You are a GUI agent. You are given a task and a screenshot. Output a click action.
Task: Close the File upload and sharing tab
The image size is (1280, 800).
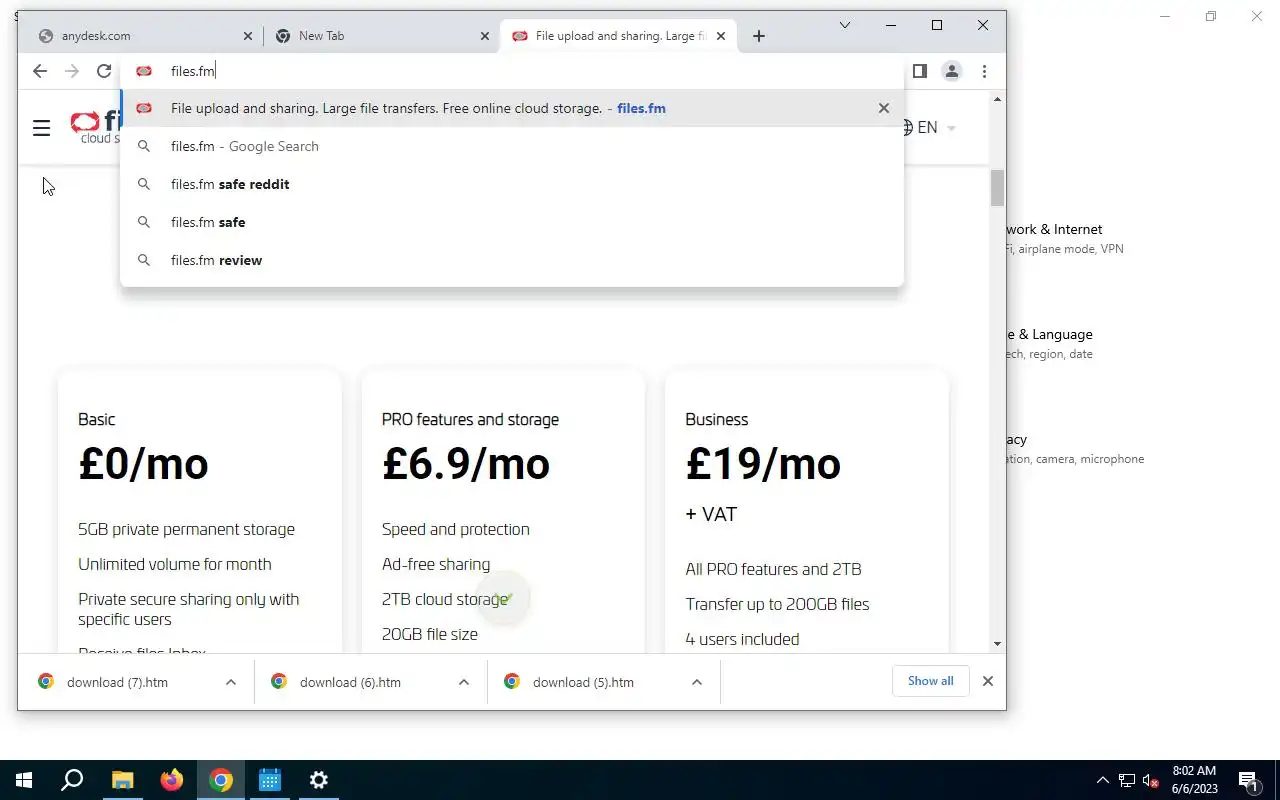721,36
